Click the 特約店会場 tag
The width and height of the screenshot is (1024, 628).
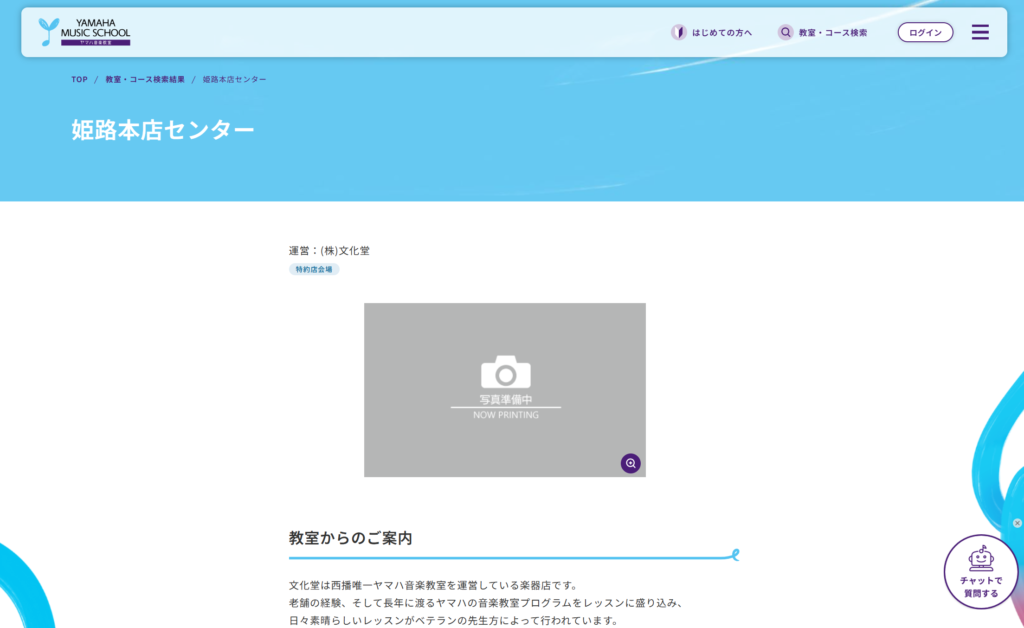[x=314, y=269]
